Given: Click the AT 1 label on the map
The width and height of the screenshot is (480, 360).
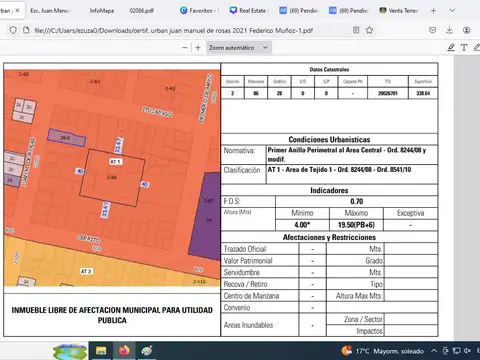Looking at the screenshot, I should (x=116, y=162).
